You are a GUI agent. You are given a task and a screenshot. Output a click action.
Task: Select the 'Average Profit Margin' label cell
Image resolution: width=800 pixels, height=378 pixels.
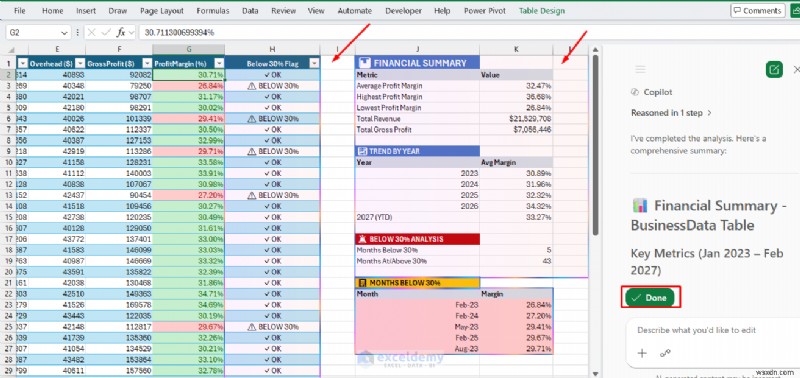tap(417, 86)
